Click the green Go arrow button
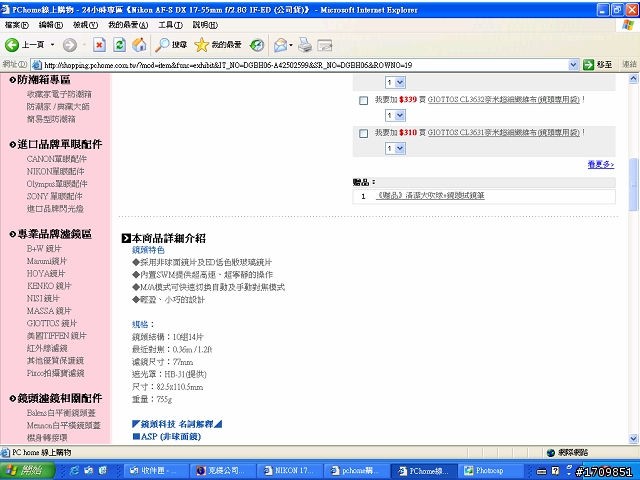Viewport: 640px width, 480px height. [588, 64]
